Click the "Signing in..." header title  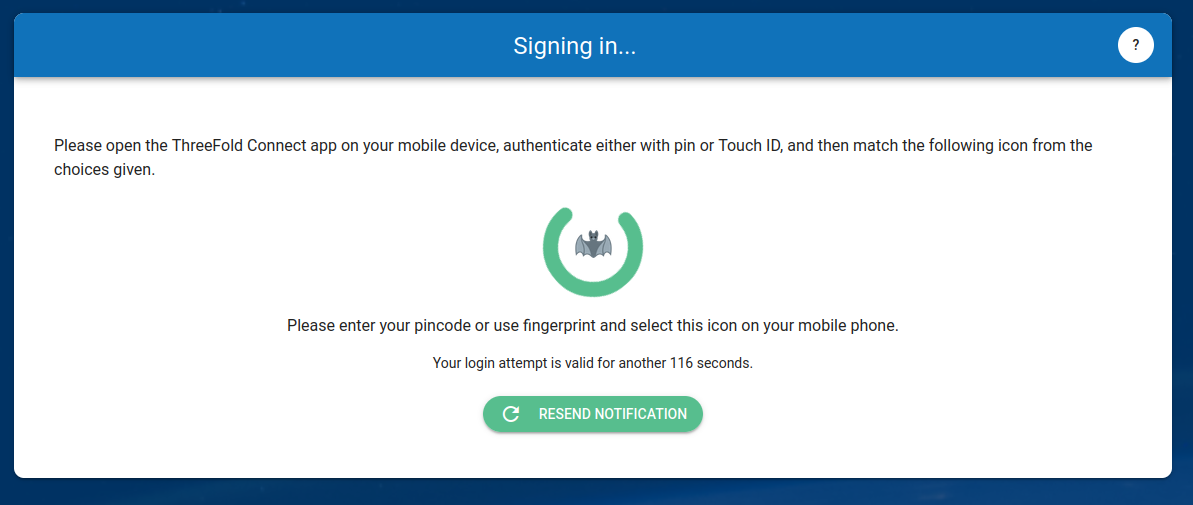(574, 46)
